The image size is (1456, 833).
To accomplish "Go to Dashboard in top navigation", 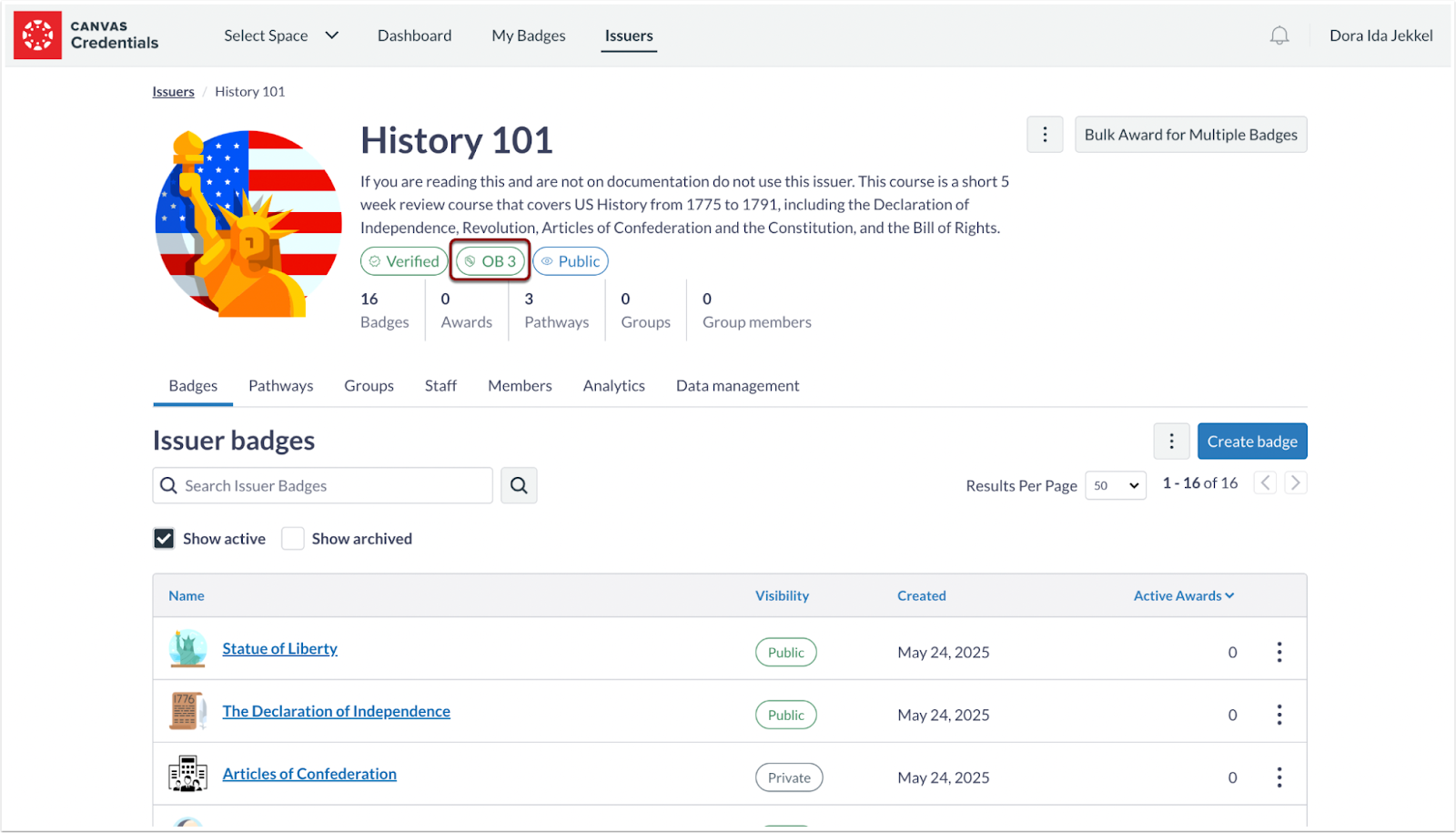I will click(x=415, y=36).
